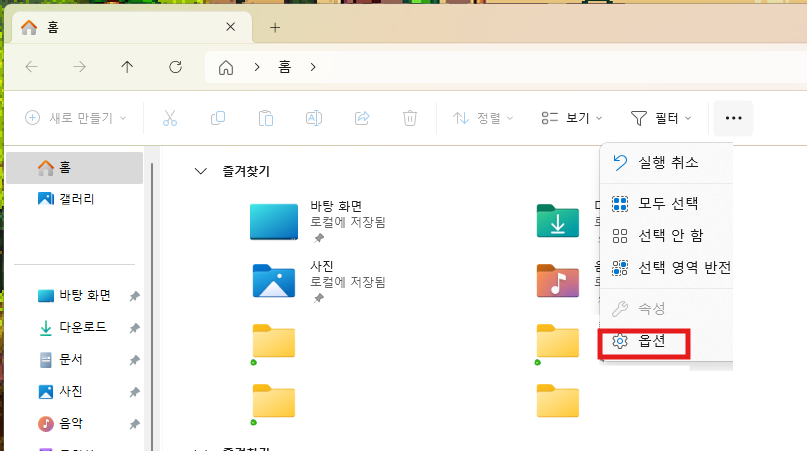807x451 pixels.
Task: Unpin 바탕 화면 using its sidebar pin
Action: click(134, 296)
